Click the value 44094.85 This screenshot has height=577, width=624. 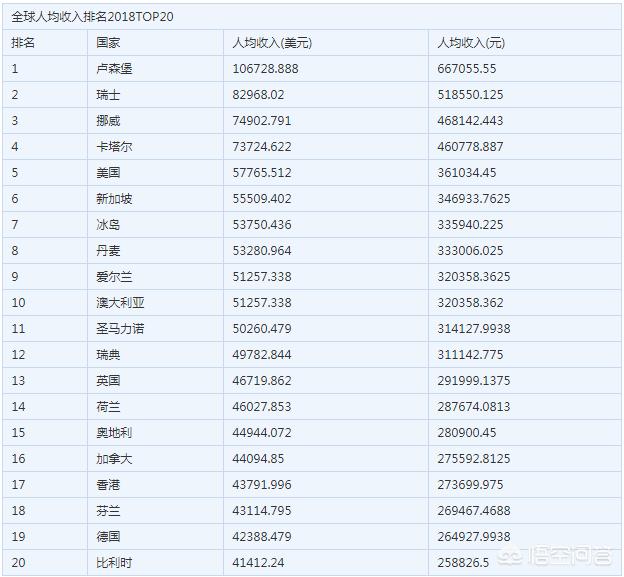pos(258,458)
